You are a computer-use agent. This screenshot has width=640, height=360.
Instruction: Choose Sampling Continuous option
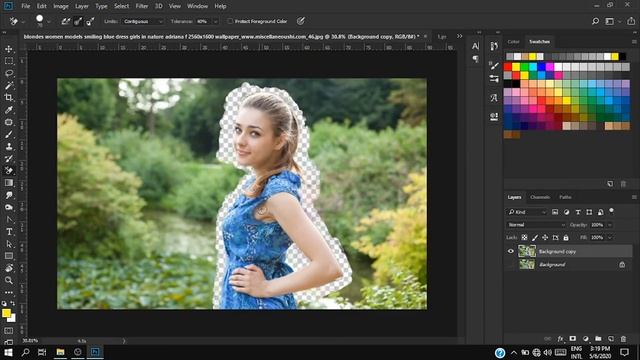(65, 21)
